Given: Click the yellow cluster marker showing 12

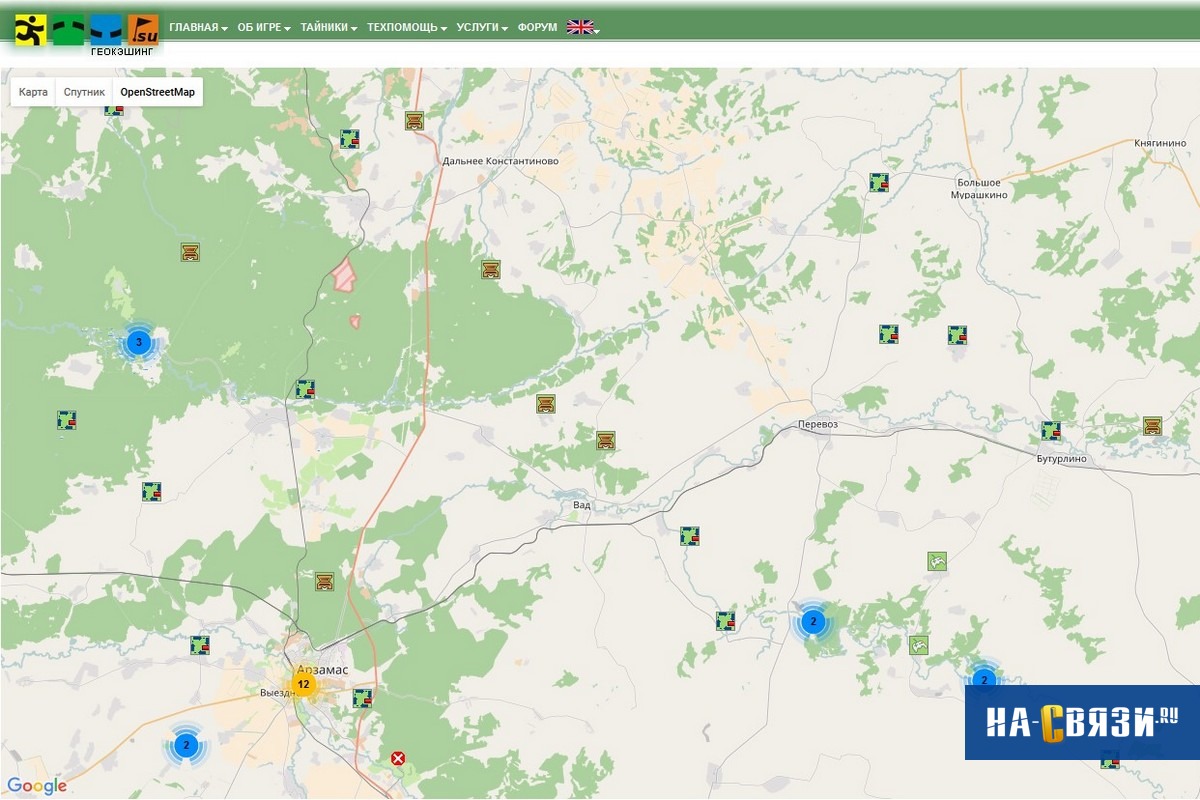Looking at the screenshot, I should (302, 685).
